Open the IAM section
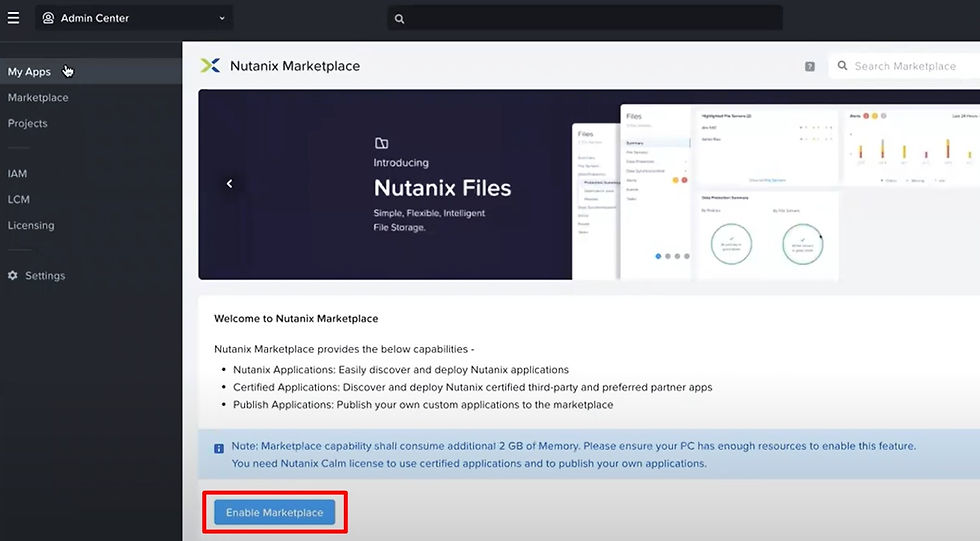Image resolution: width=980 pixels, height=541 pixels. click(17, 174)
